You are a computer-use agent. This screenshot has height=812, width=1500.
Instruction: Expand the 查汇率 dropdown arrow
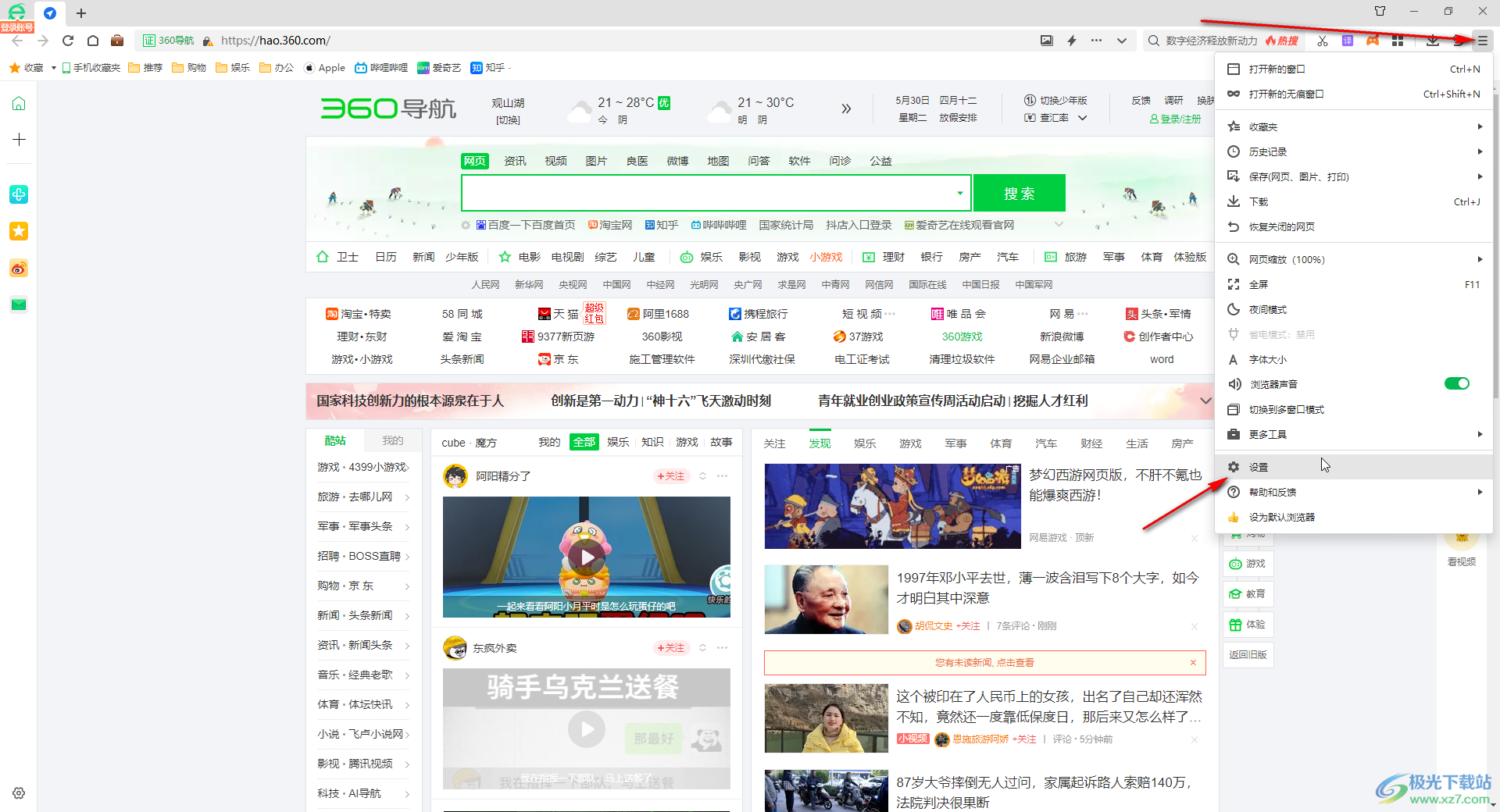1083,118
